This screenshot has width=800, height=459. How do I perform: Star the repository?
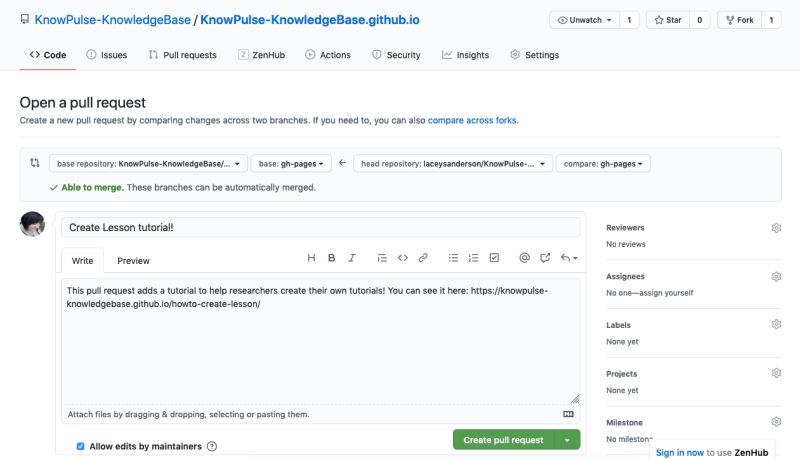[x=668, y=20]
